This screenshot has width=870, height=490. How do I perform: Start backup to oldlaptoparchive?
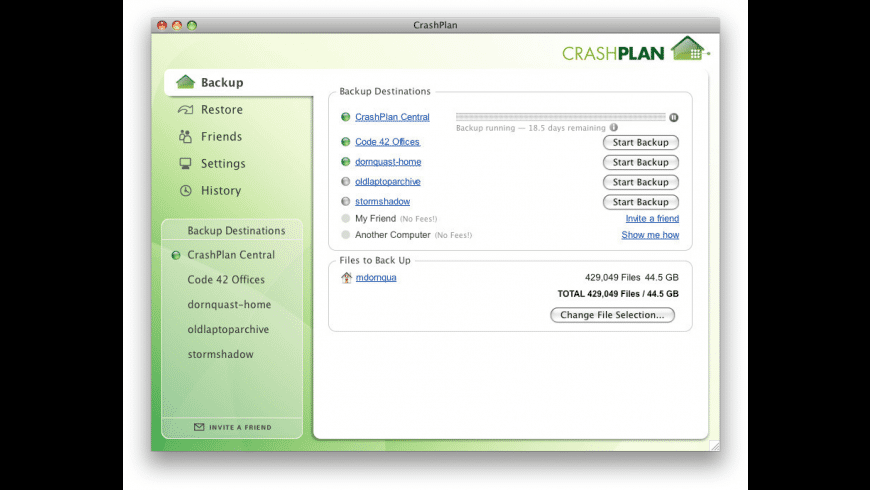click(x=641, y=183)
